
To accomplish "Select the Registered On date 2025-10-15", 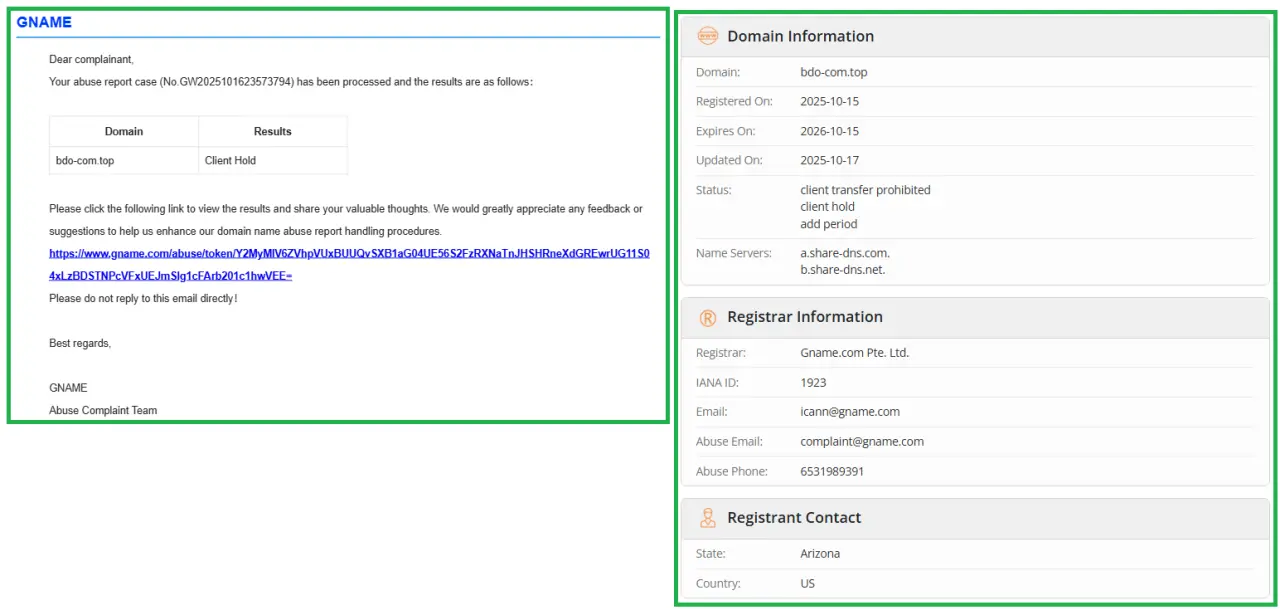I will (829, 102).
